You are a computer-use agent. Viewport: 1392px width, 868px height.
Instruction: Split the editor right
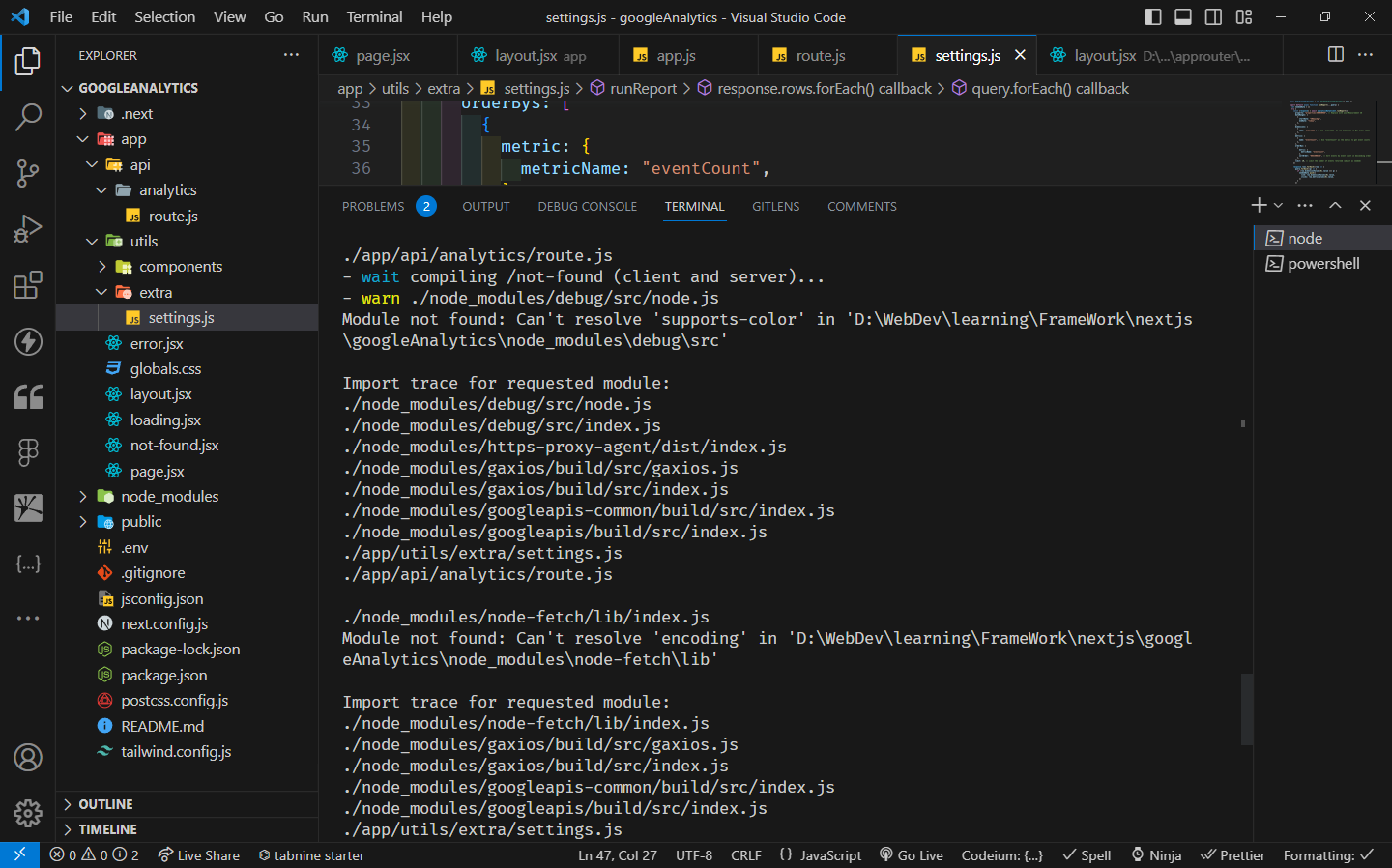[x=1336, y=55]
